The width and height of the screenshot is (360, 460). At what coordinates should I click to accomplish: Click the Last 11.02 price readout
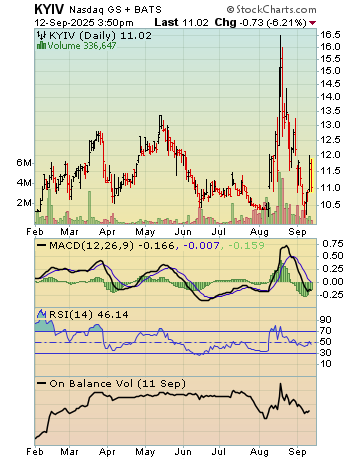pos(181,22)
